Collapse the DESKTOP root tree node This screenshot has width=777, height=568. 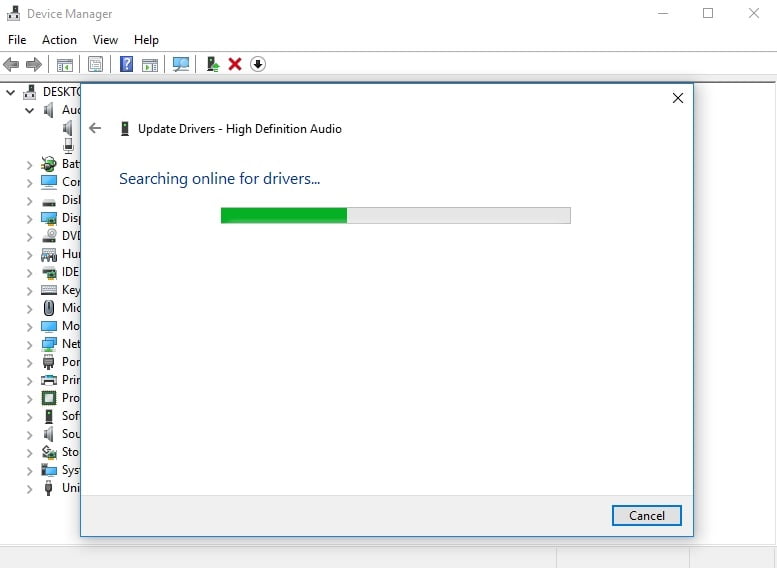point(10,92)
